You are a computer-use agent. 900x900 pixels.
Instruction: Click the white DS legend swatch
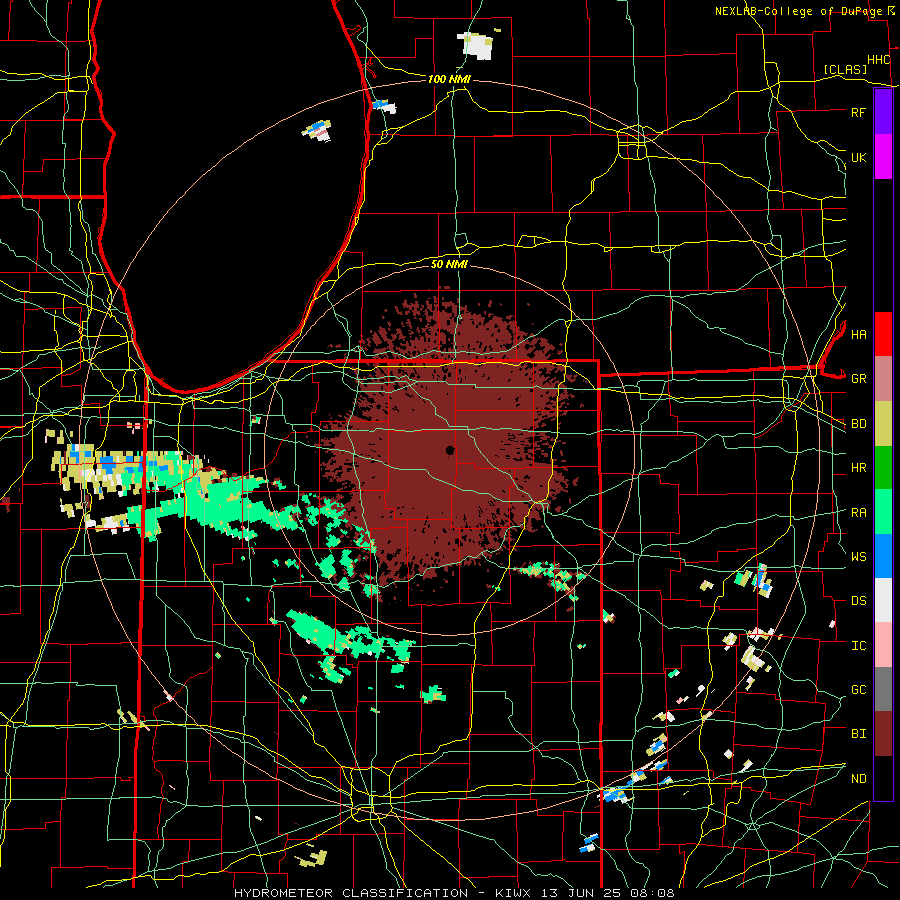(883, 600)
